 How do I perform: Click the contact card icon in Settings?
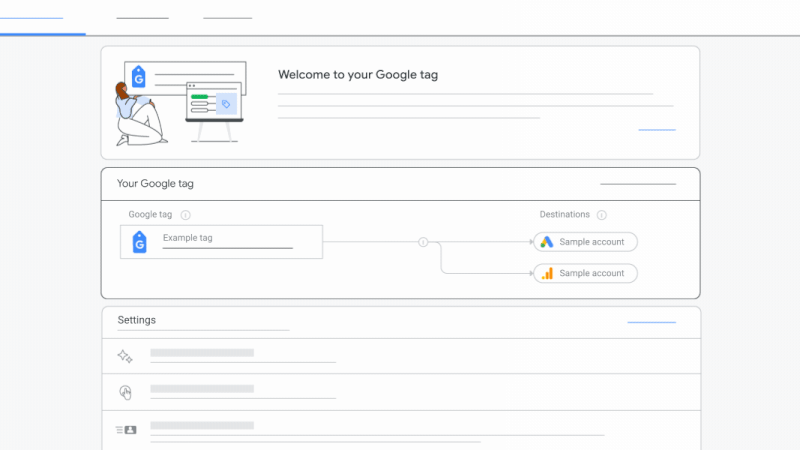coord(125,430)
